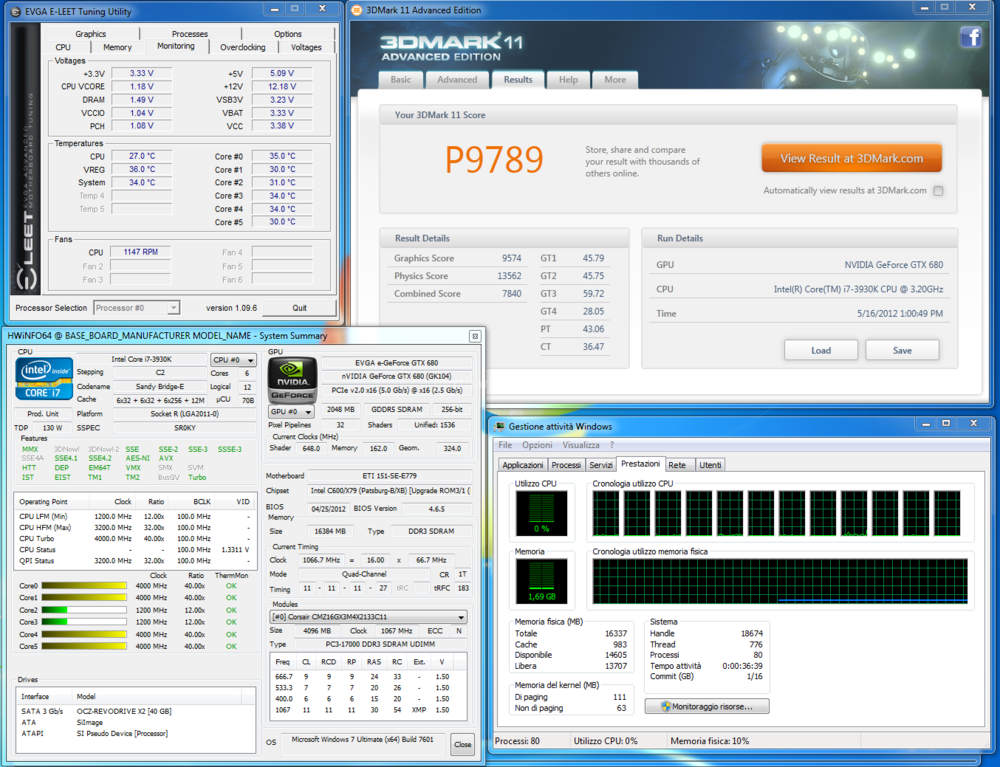This screenshot has width=1000, height=767.
Task: Select the Results tab in 3DMark
Action: (x=518, y=80)
